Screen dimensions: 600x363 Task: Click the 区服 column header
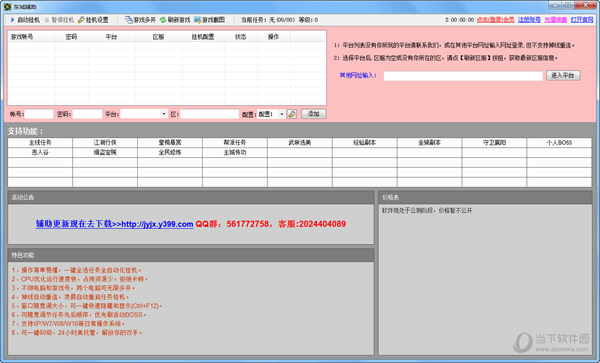point(158,37)
